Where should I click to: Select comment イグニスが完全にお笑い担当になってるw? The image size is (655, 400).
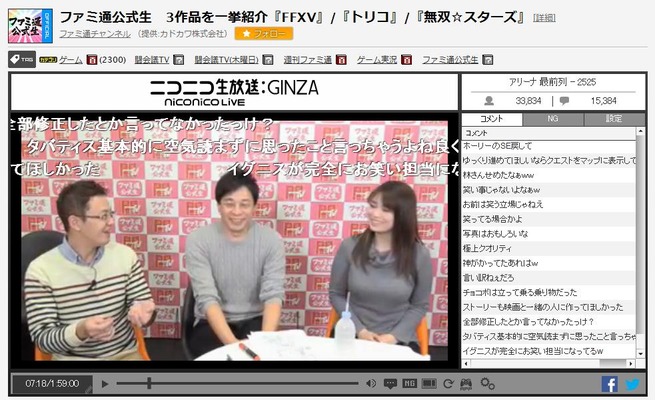(548, 351)
